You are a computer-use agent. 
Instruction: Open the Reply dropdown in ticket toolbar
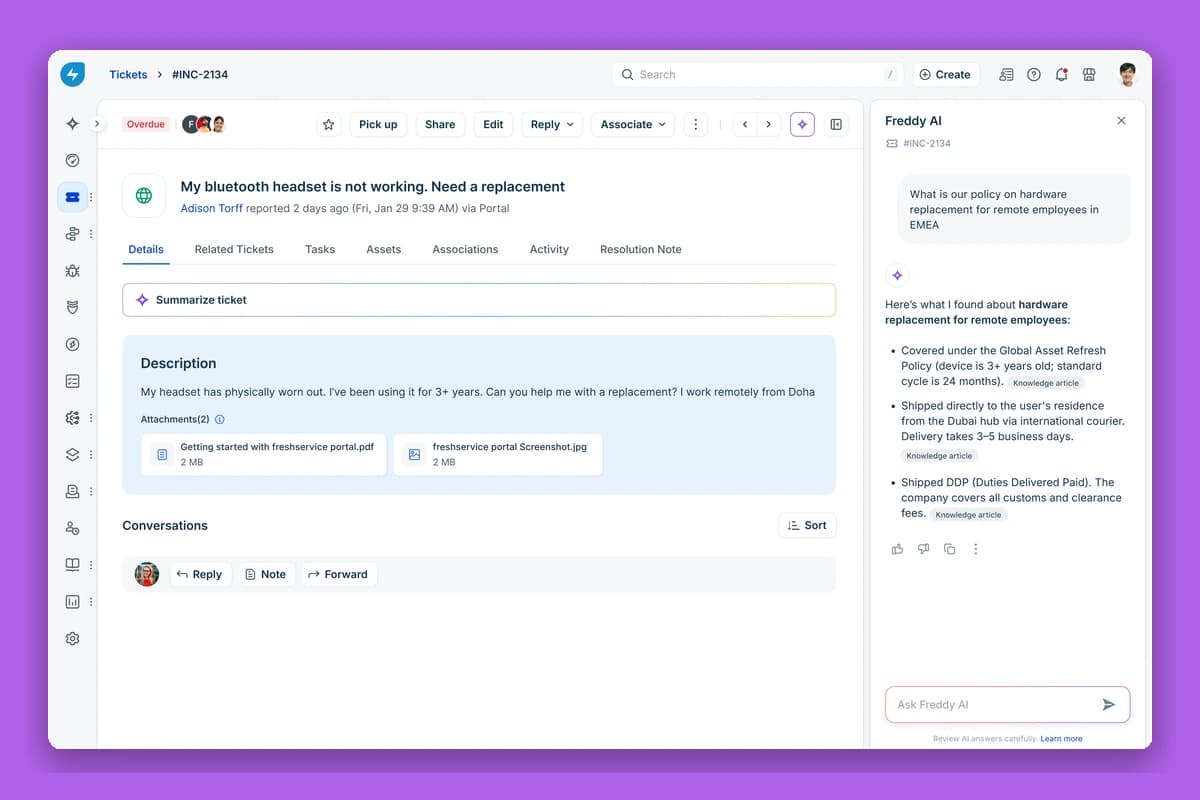pyautogui.click(x=552, y=124)
